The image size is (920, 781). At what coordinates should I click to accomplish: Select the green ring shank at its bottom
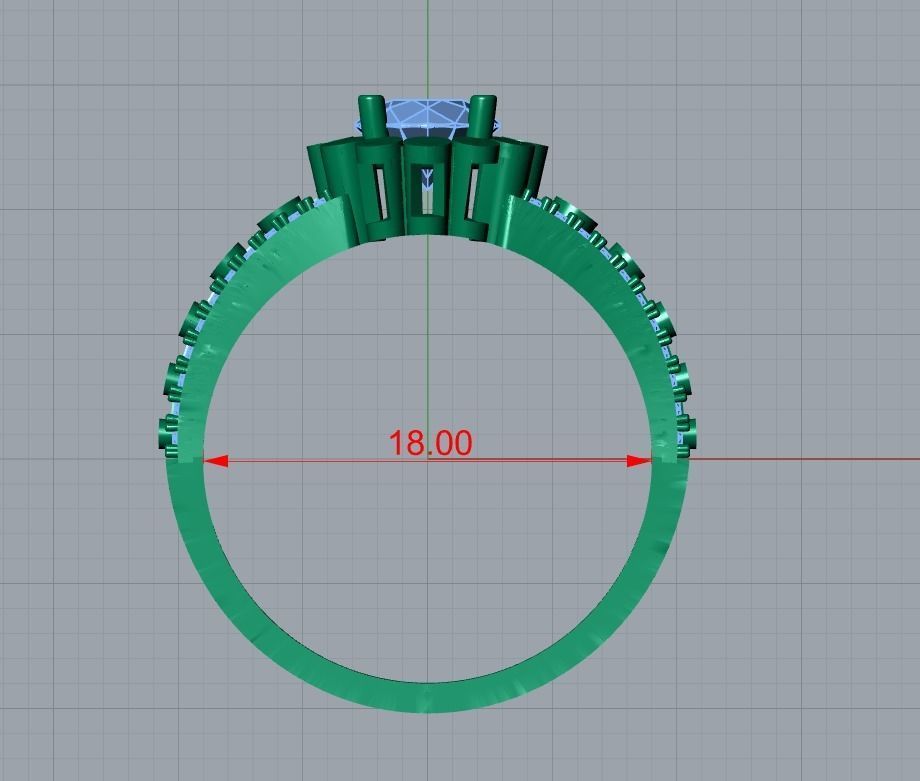coord(428,697)
